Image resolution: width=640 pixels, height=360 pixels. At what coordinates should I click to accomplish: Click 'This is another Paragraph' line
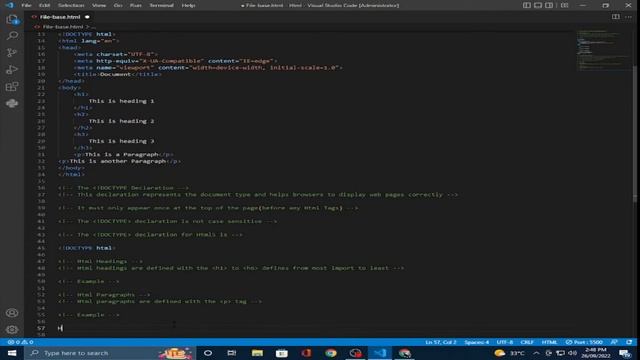[x=119, y=161]
